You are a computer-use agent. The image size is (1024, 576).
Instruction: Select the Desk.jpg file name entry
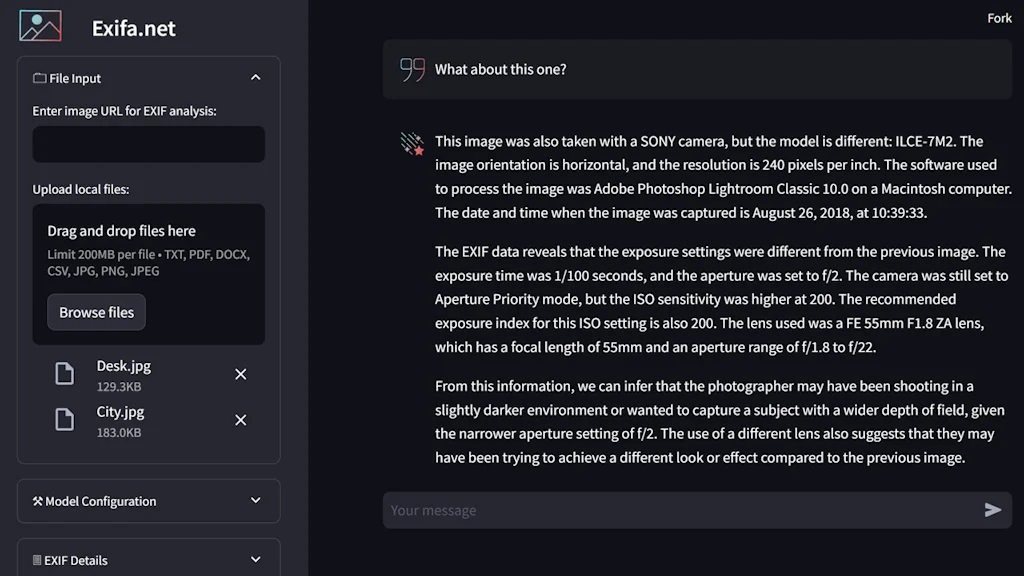click(124, 366)
